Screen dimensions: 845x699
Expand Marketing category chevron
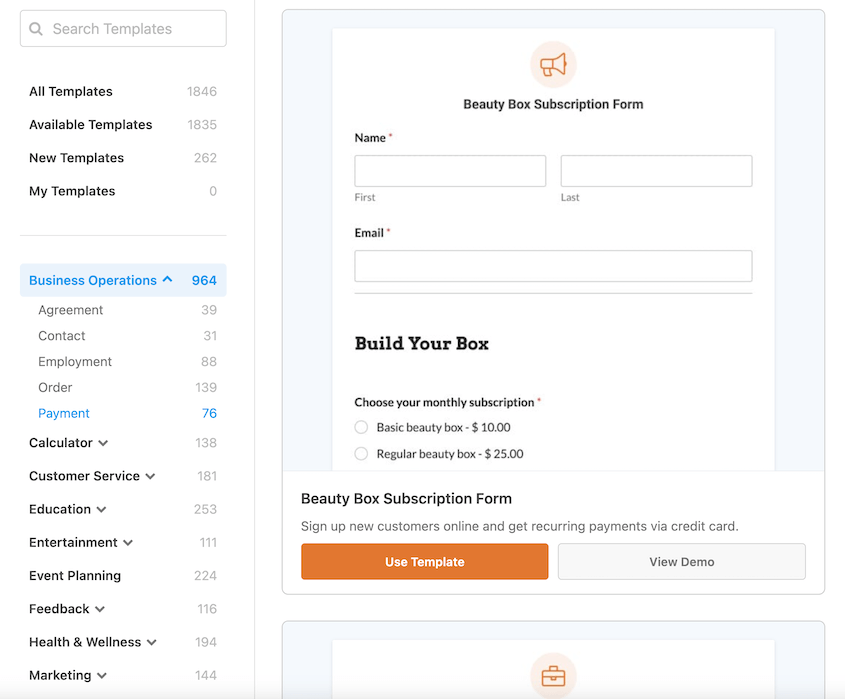click(x=102, y=676)
